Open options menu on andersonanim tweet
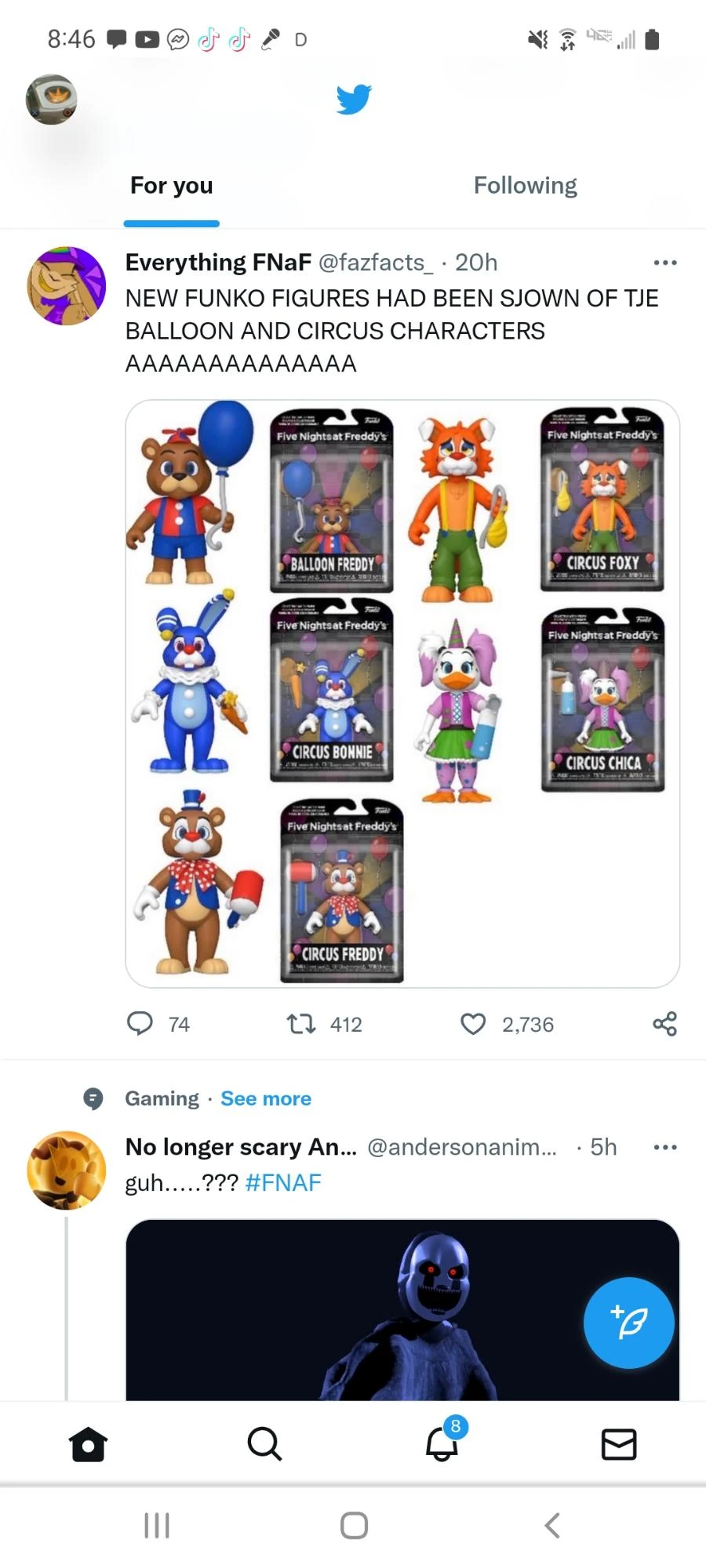This screenshot has width=706, height=1568. (x=665, y=1146)
